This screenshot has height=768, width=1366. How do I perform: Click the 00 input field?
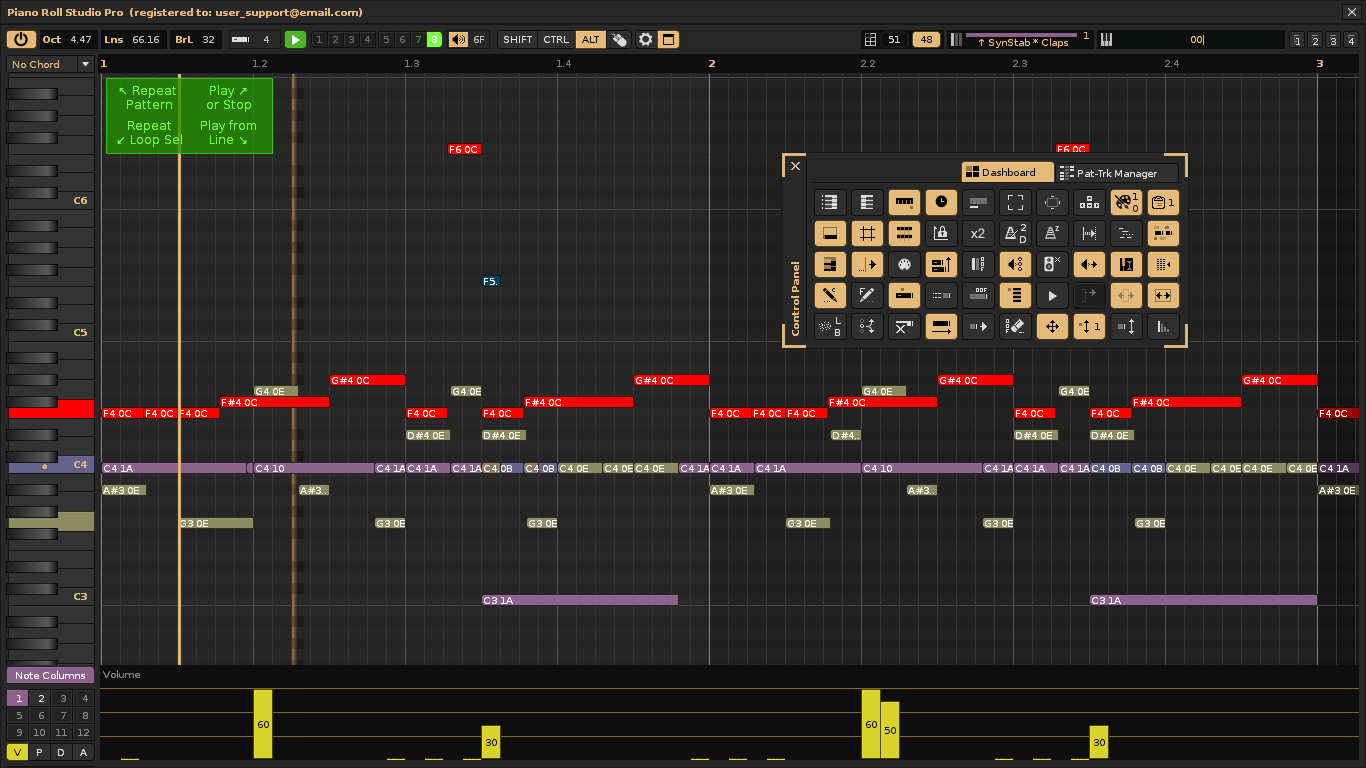tap(1198, 40)
